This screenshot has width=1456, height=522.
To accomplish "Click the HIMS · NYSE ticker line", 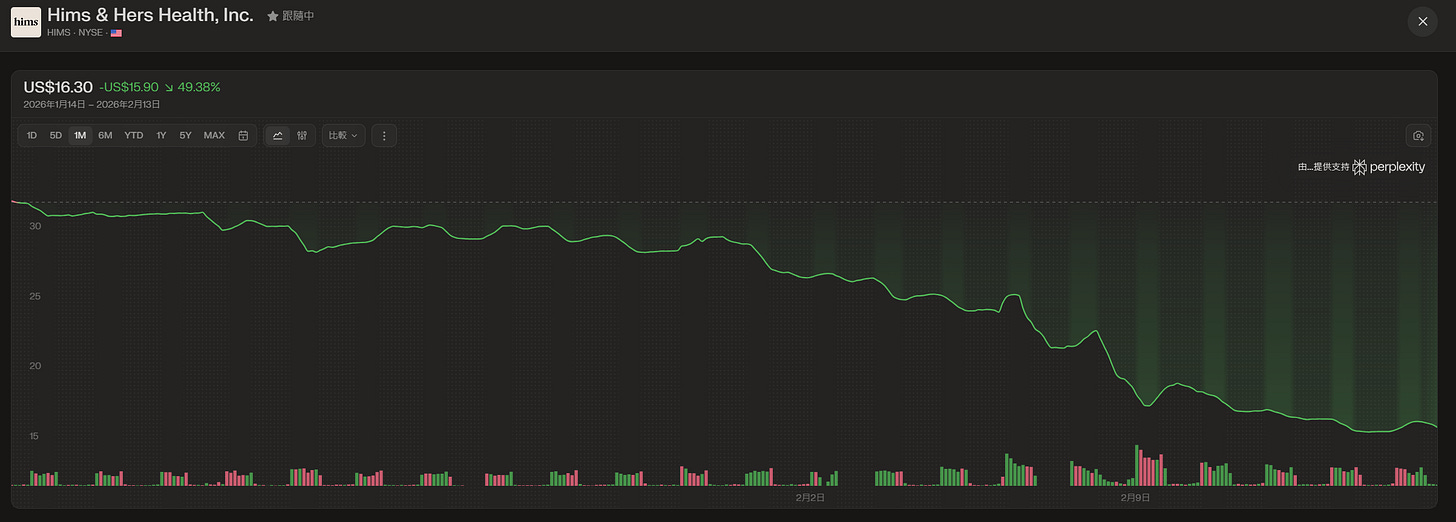I will [84, 33].
